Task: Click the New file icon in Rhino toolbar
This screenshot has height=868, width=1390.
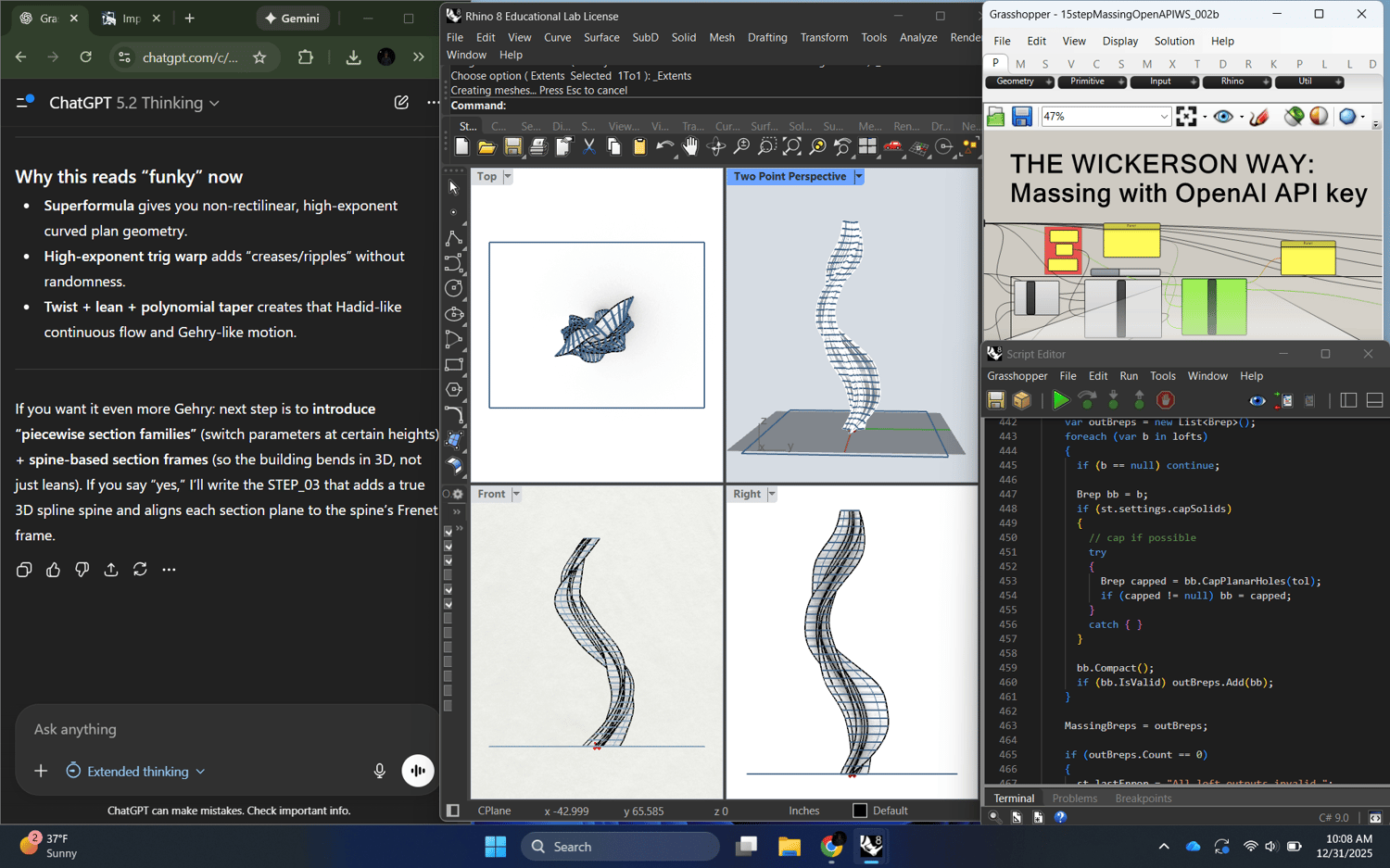Action: [x=461, y=147]
